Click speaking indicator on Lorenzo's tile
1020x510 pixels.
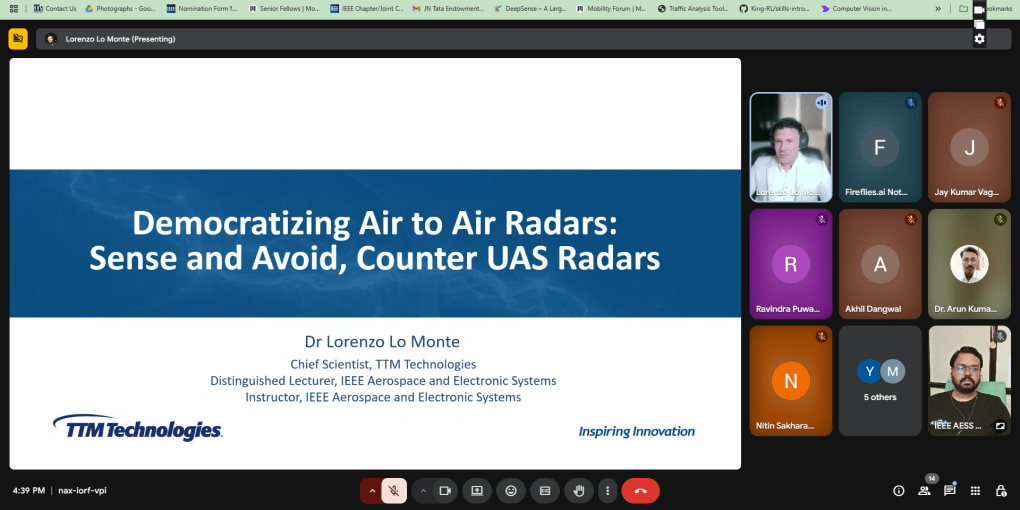tap(822, 103)
